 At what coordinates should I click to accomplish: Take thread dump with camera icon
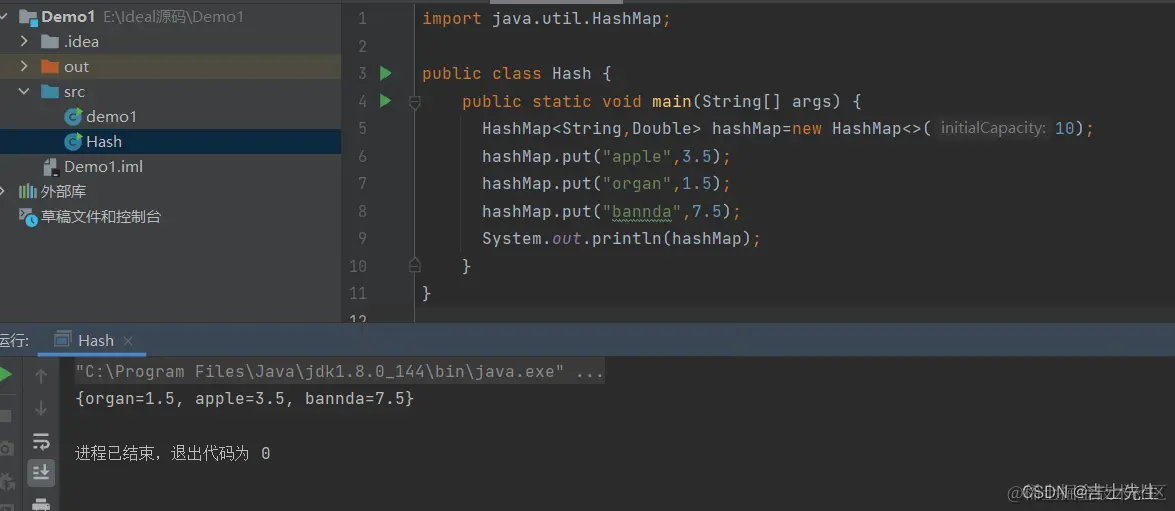pyautogui.click(x=6, y=448)
